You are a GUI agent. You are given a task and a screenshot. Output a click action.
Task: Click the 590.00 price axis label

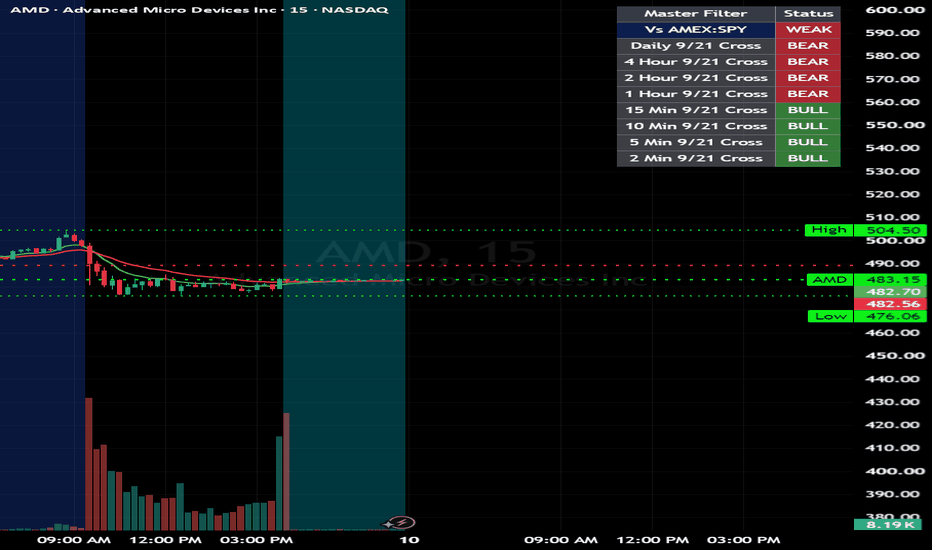point(893,33)
